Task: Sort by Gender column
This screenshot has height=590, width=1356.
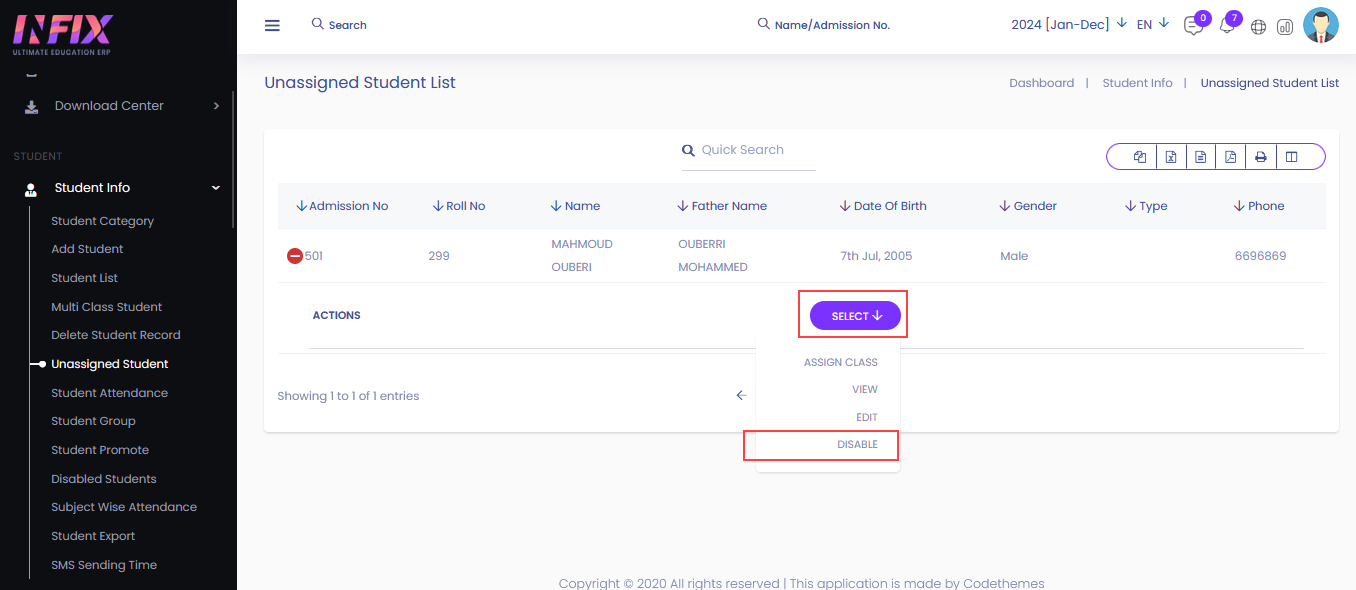Action: tap(1028, 206)
